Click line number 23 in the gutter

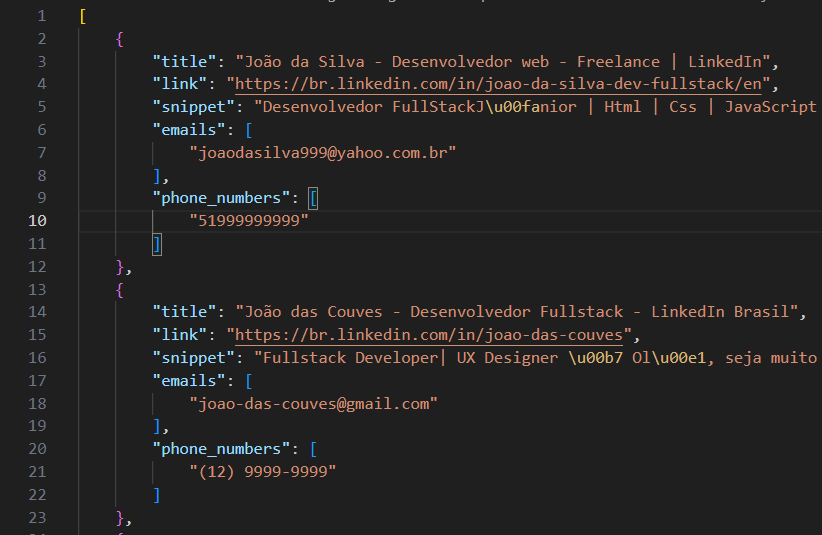37,518
